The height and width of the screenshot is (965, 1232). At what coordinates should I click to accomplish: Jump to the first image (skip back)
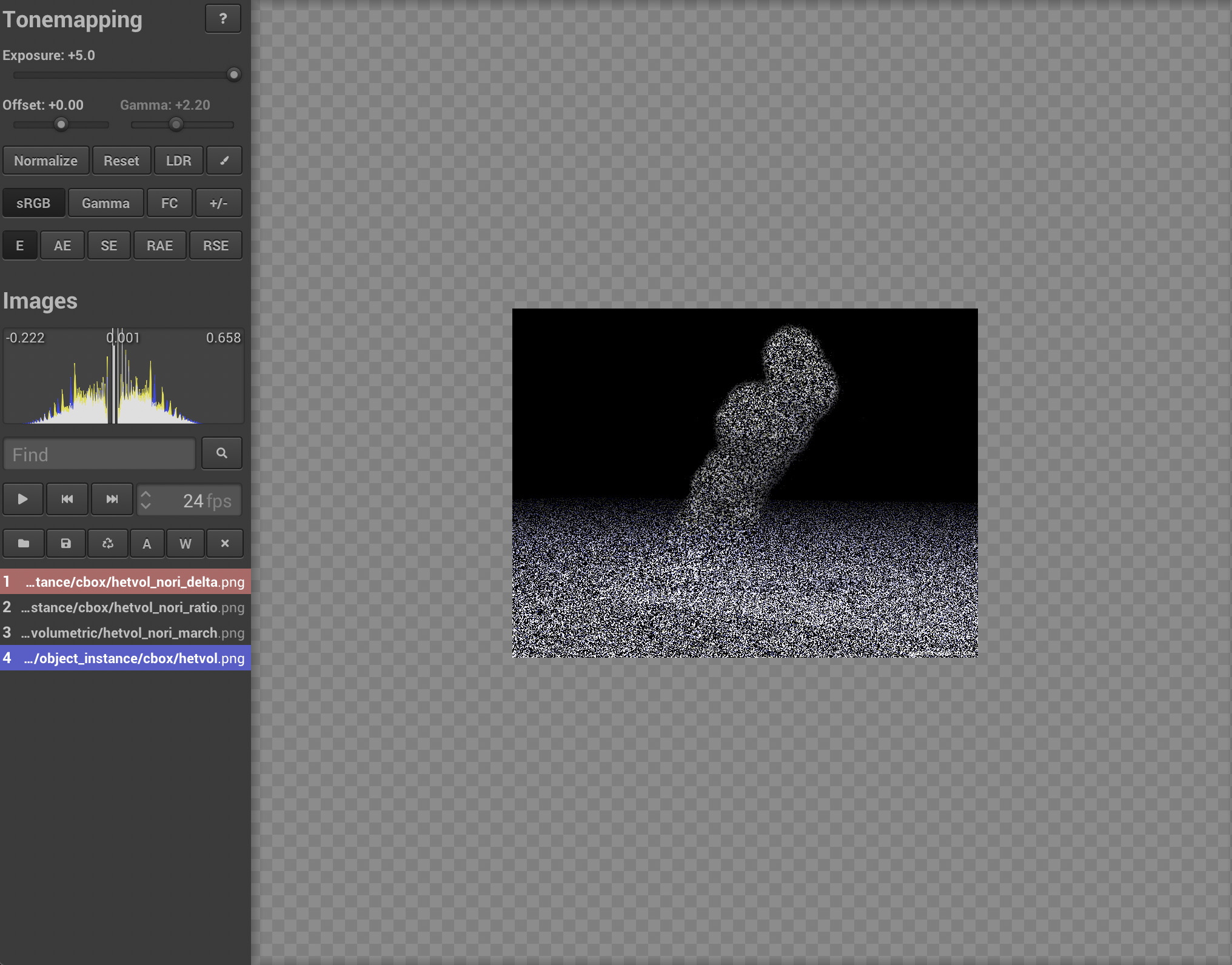[67, 499]
